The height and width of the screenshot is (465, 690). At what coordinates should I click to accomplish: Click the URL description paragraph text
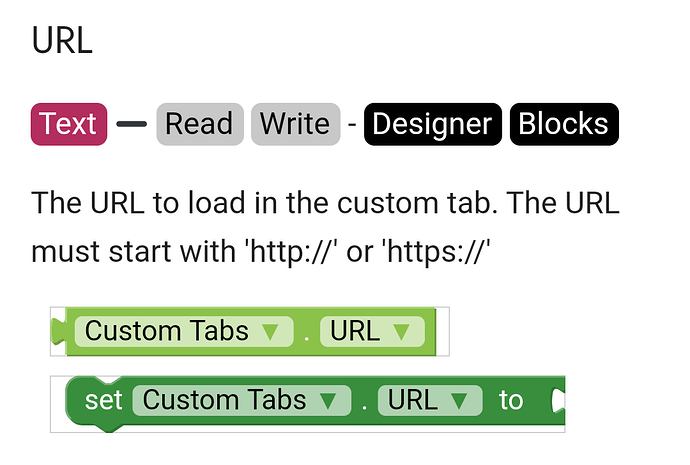click(x=325, y=227)
